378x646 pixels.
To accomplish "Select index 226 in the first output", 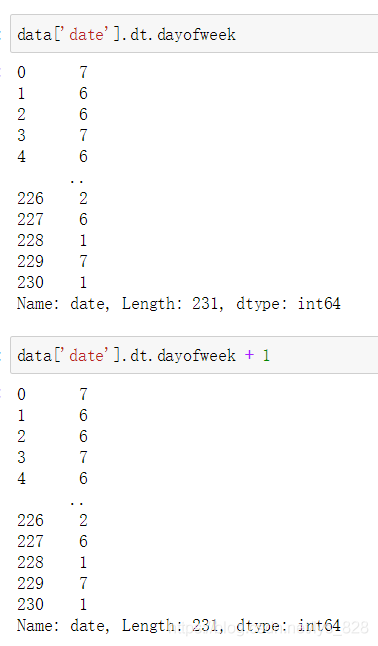I will 31,198.
